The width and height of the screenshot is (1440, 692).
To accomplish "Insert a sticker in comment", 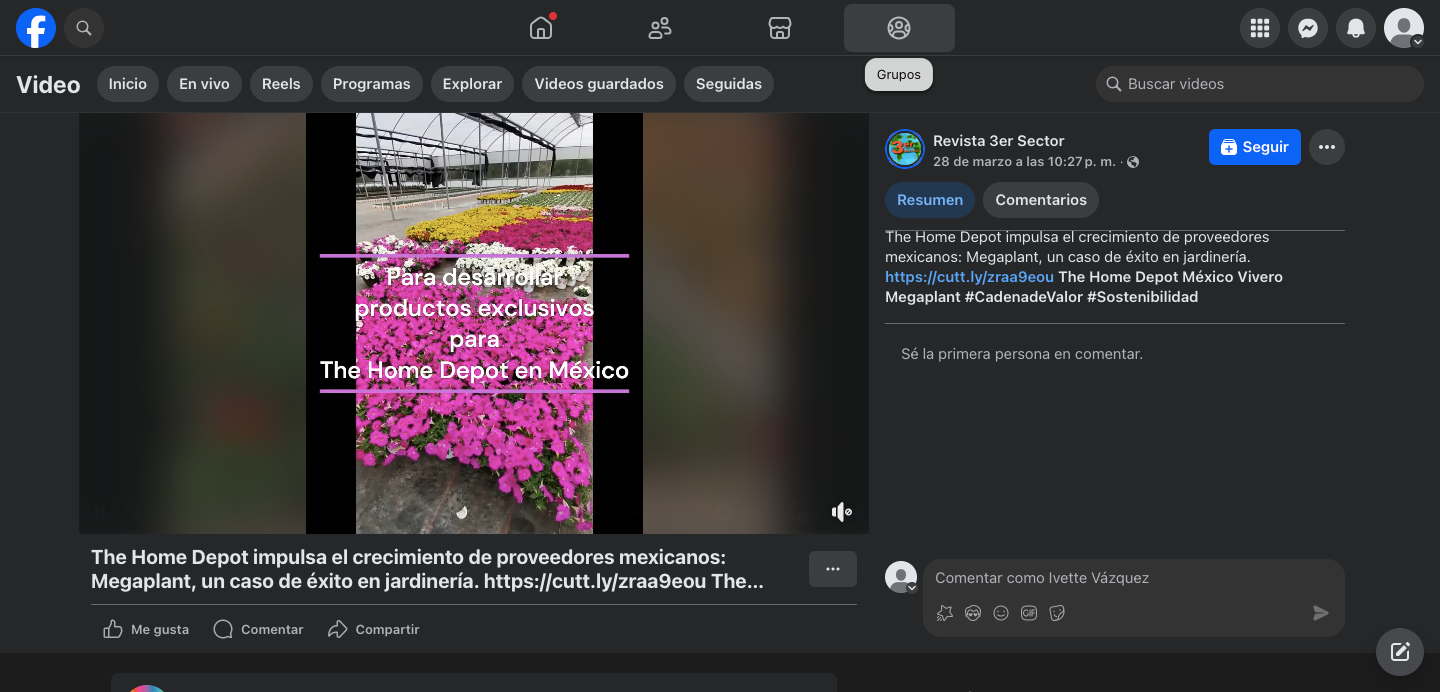I will 1057,613.
